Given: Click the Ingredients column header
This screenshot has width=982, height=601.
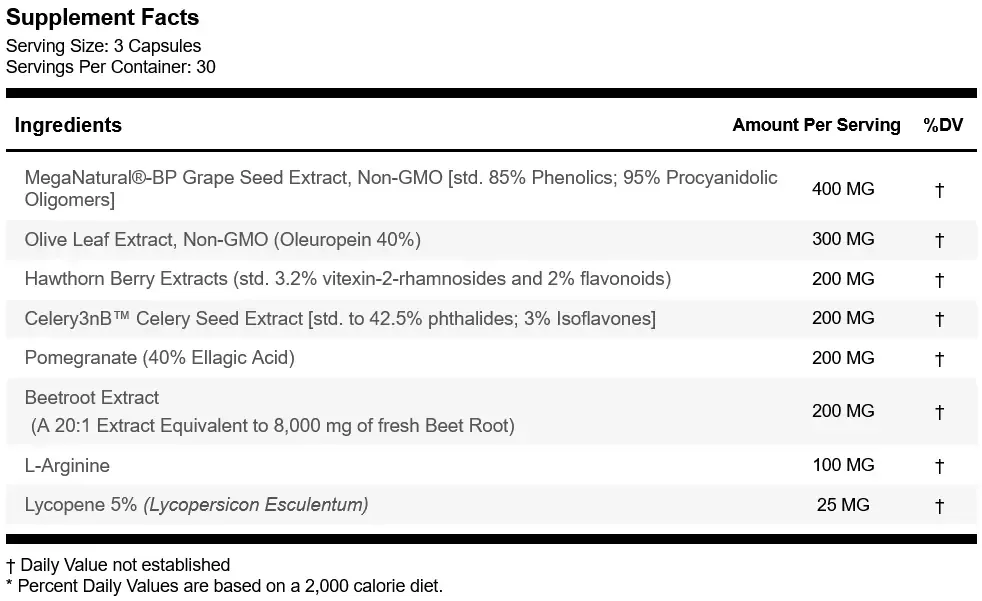Looking at the screenshot, I should click(x=68, y=125).
